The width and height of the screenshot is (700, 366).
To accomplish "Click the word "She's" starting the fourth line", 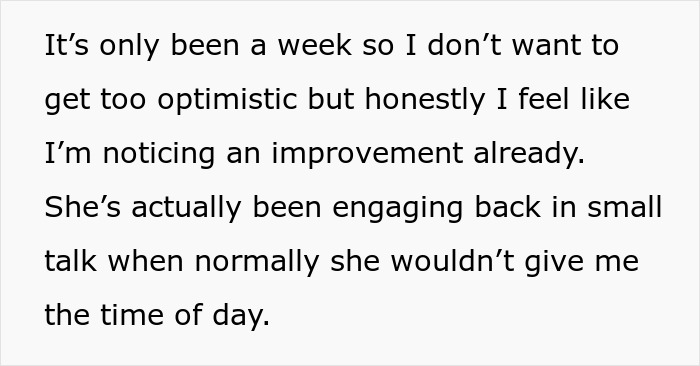I will [x=83, y=207].
